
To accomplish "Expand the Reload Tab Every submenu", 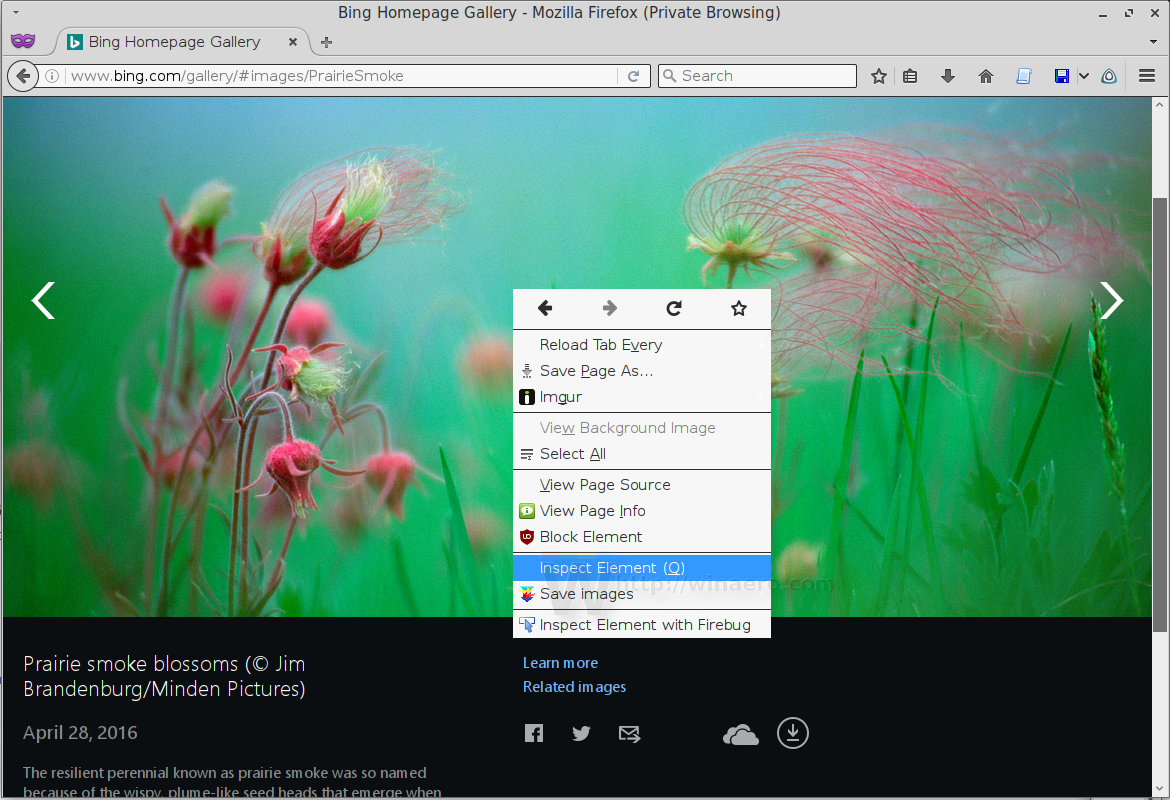I will point(600,344).
